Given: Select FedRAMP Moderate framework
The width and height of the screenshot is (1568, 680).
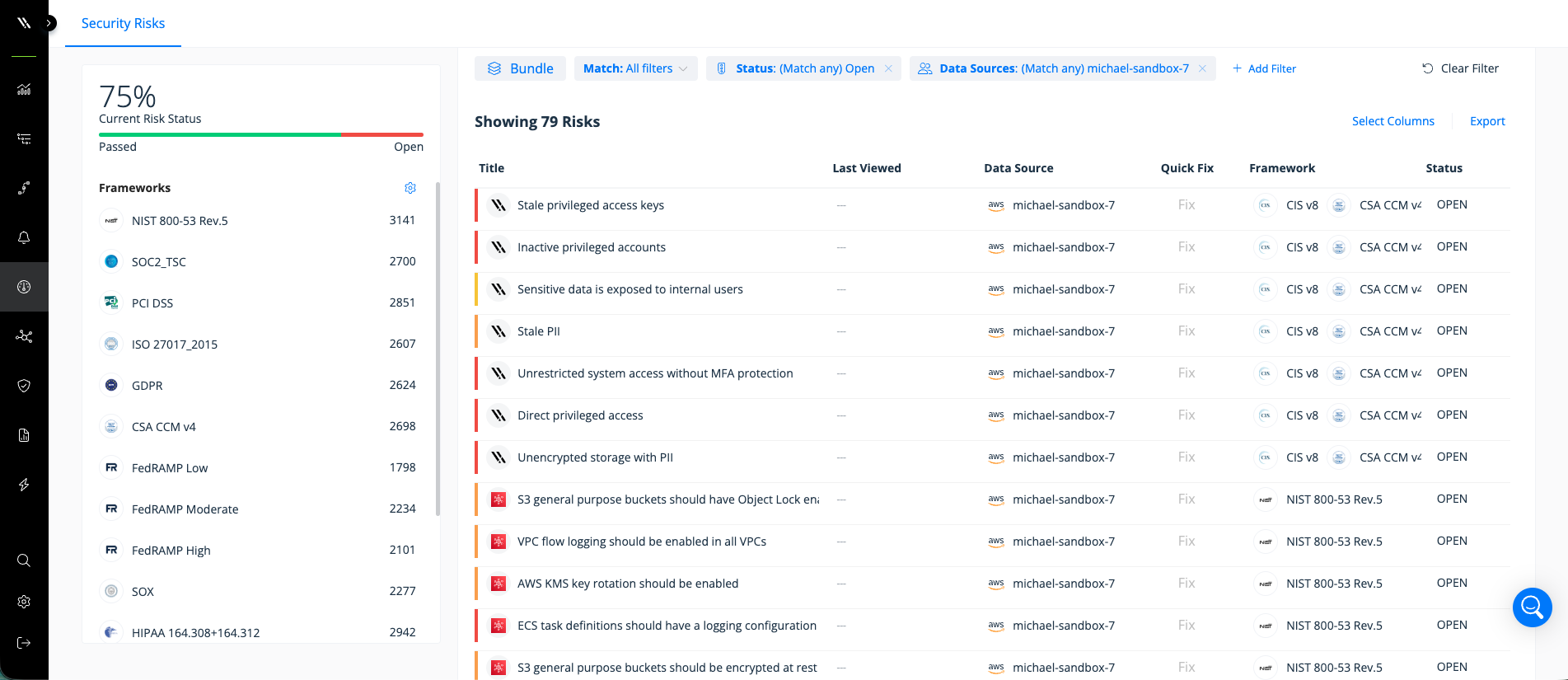Looking at the screenshot, I should (x=257, y=509).
